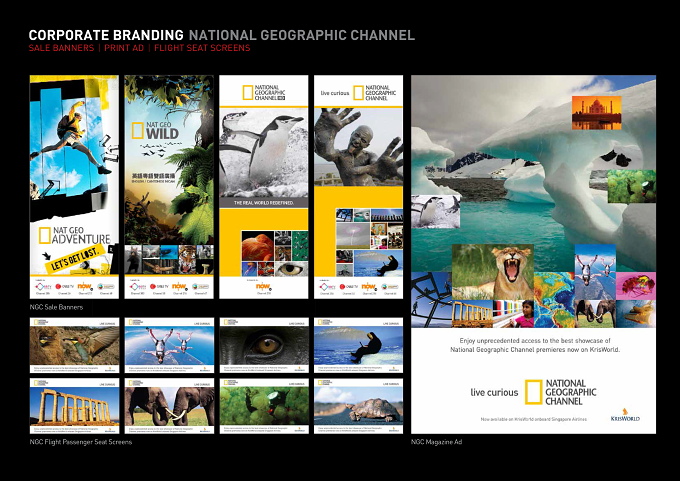Click the roaring lioness image in magazine ad
This screenshot has height=481, width=680.
click(x=493, y=272)
